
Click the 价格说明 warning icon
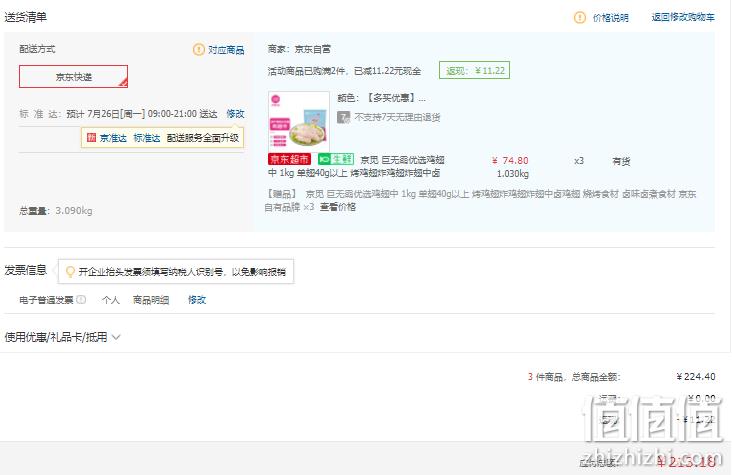point(579,18)
